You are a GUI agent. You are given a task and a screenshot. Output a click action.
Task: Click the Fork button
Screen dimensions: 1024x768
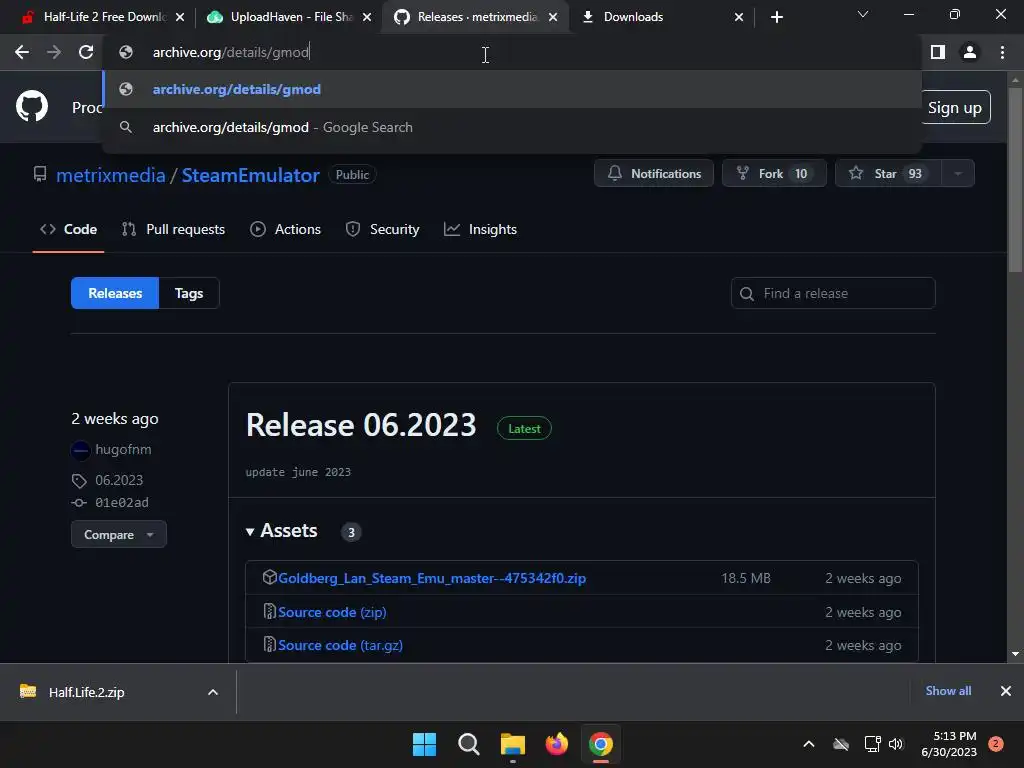[774, 174]
